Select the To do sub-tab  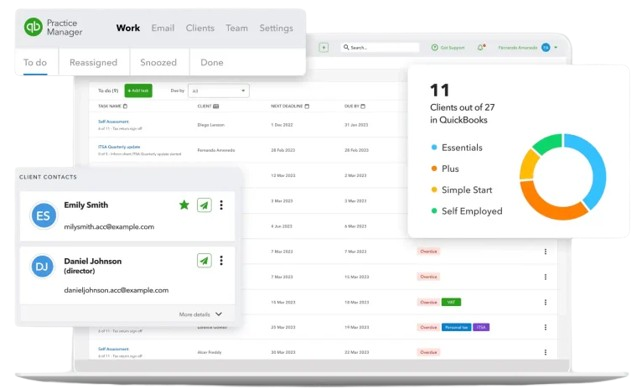[x=35, y=62]
